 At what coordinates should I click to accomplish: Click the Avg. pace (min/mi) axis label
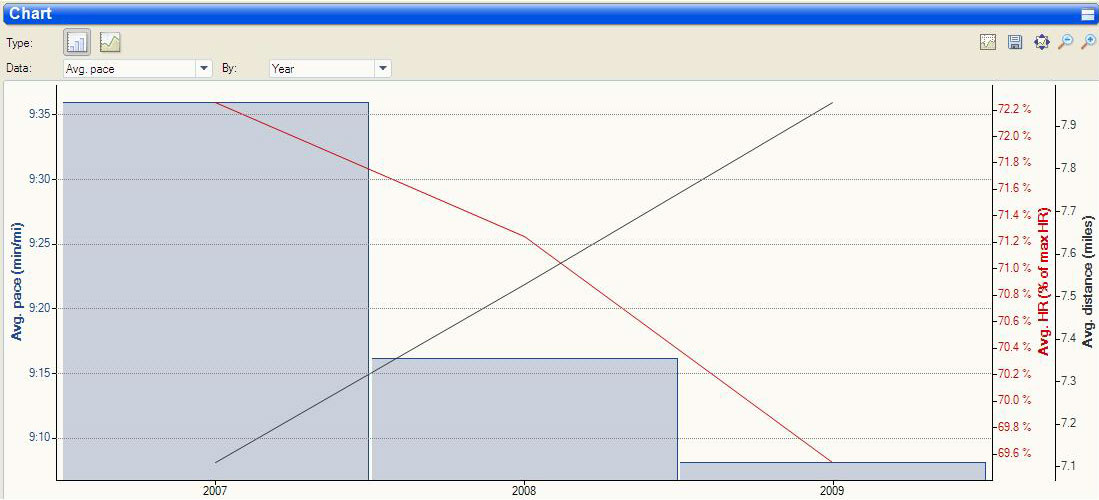click(x=17, y=281)
